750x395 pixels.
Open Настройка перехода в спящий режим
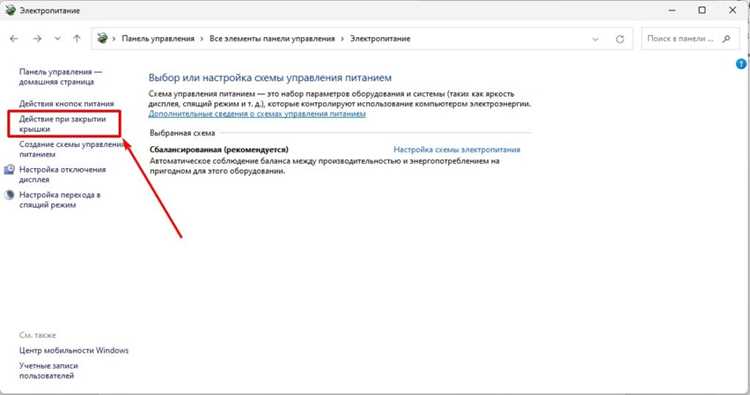point(60,200)
